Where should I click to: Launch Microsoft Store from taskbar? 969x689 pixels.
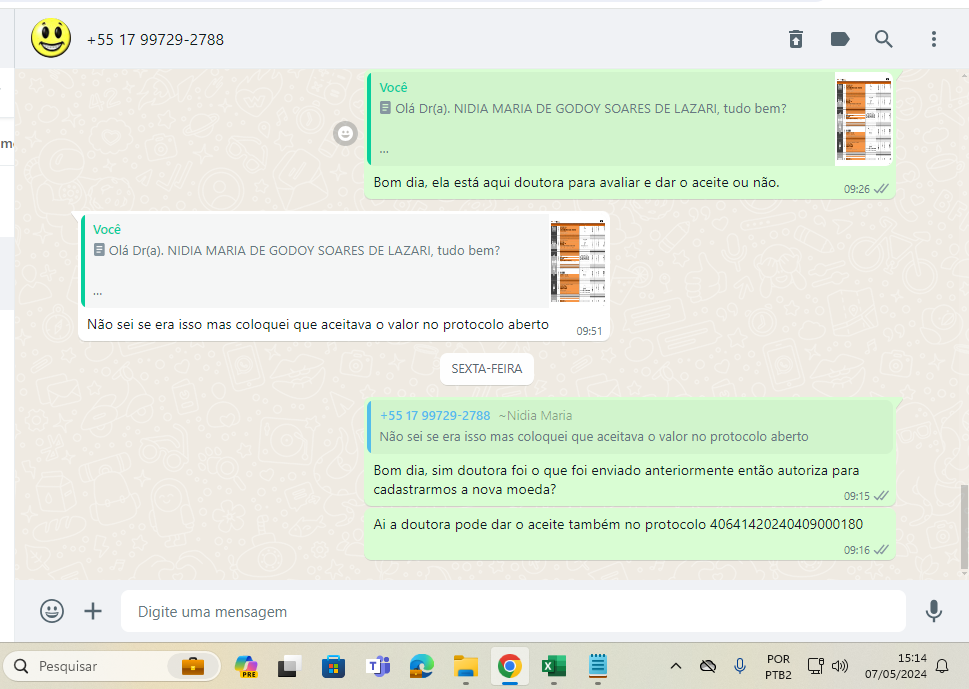coord(333,666)
